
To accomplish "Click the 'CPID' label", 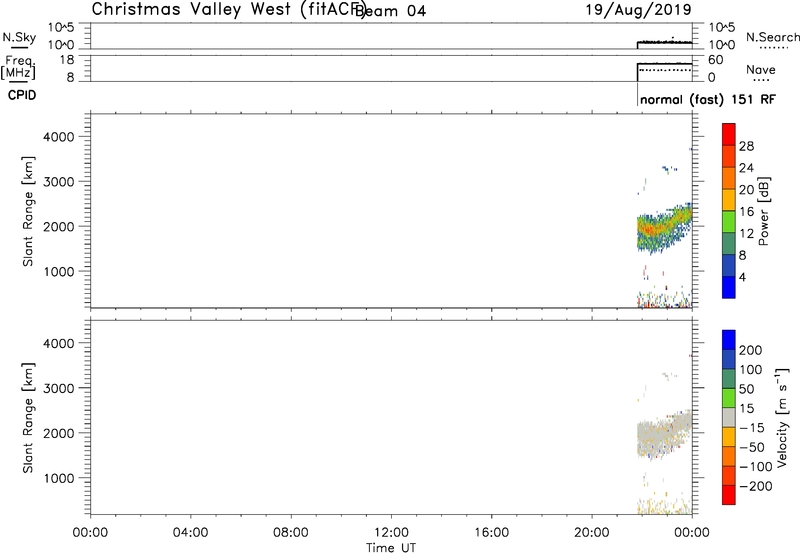I will [22, 95].
